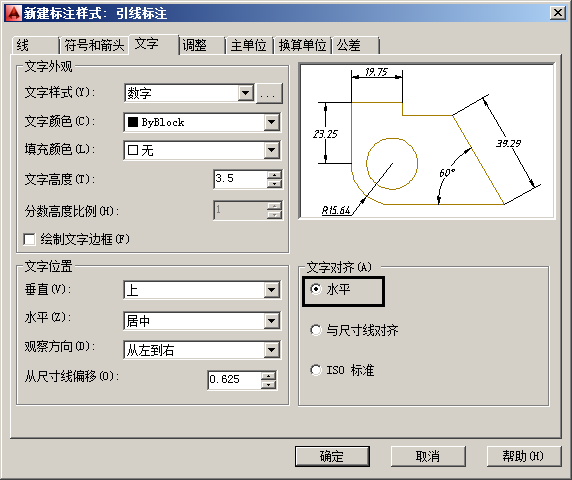This screenshot has width=572, height=480.
Task: Decrease text height with down spinner arrow
Action: pyautogui.click(x=274, y=183)
